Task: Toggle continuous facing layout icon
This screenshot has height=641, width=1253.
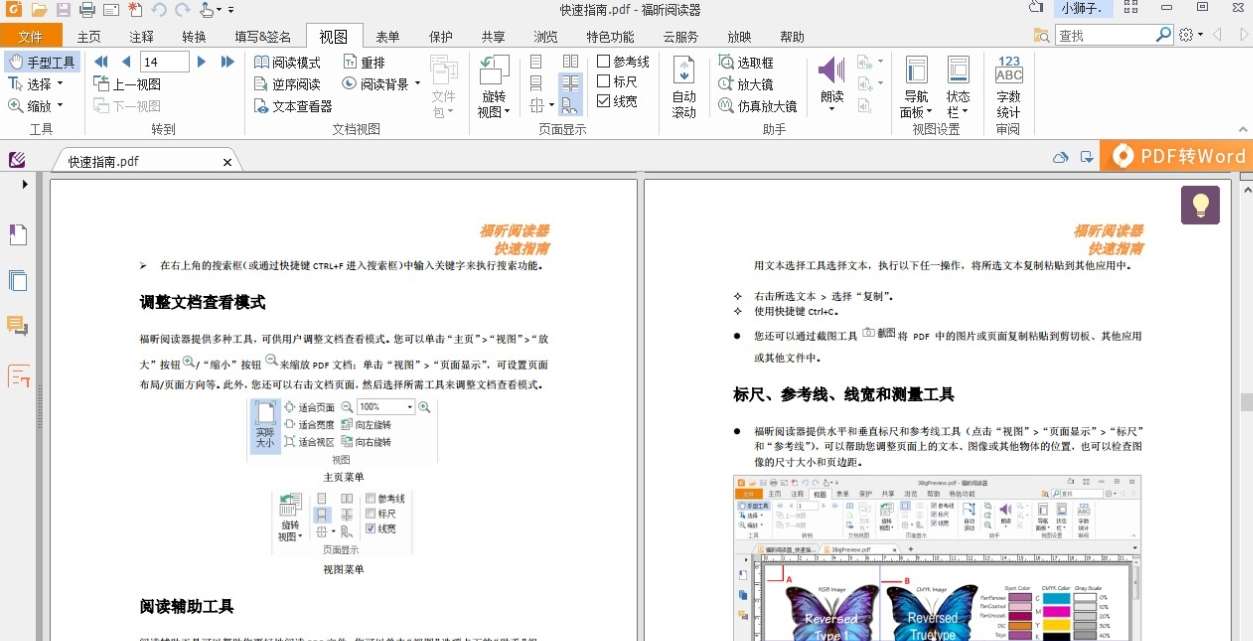Action: tap(570, 83)
